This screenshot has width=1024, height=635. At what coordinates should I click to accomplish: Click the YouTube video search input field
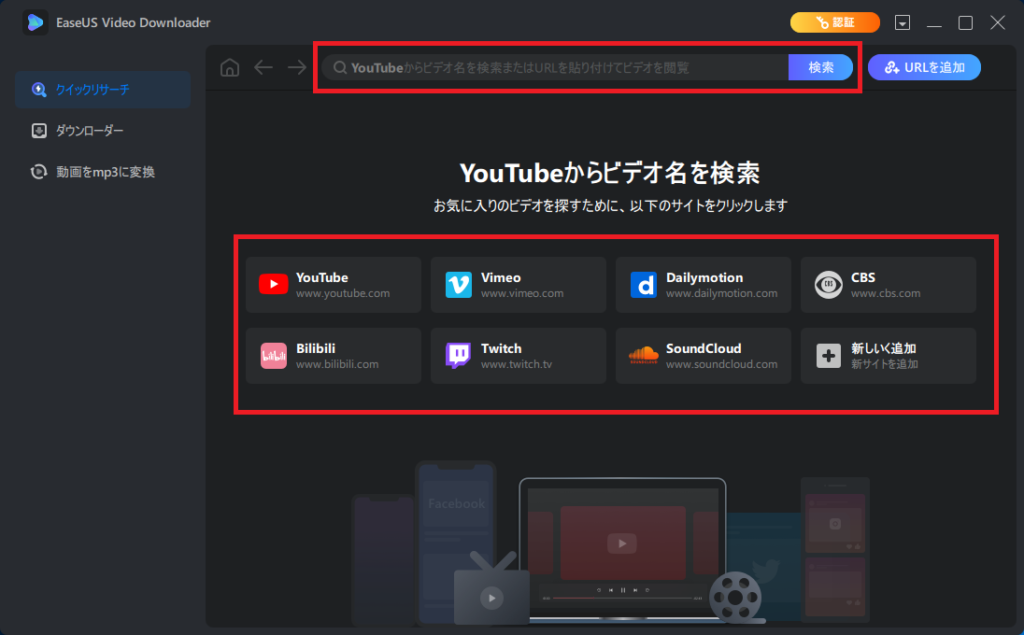coord(560,67)
